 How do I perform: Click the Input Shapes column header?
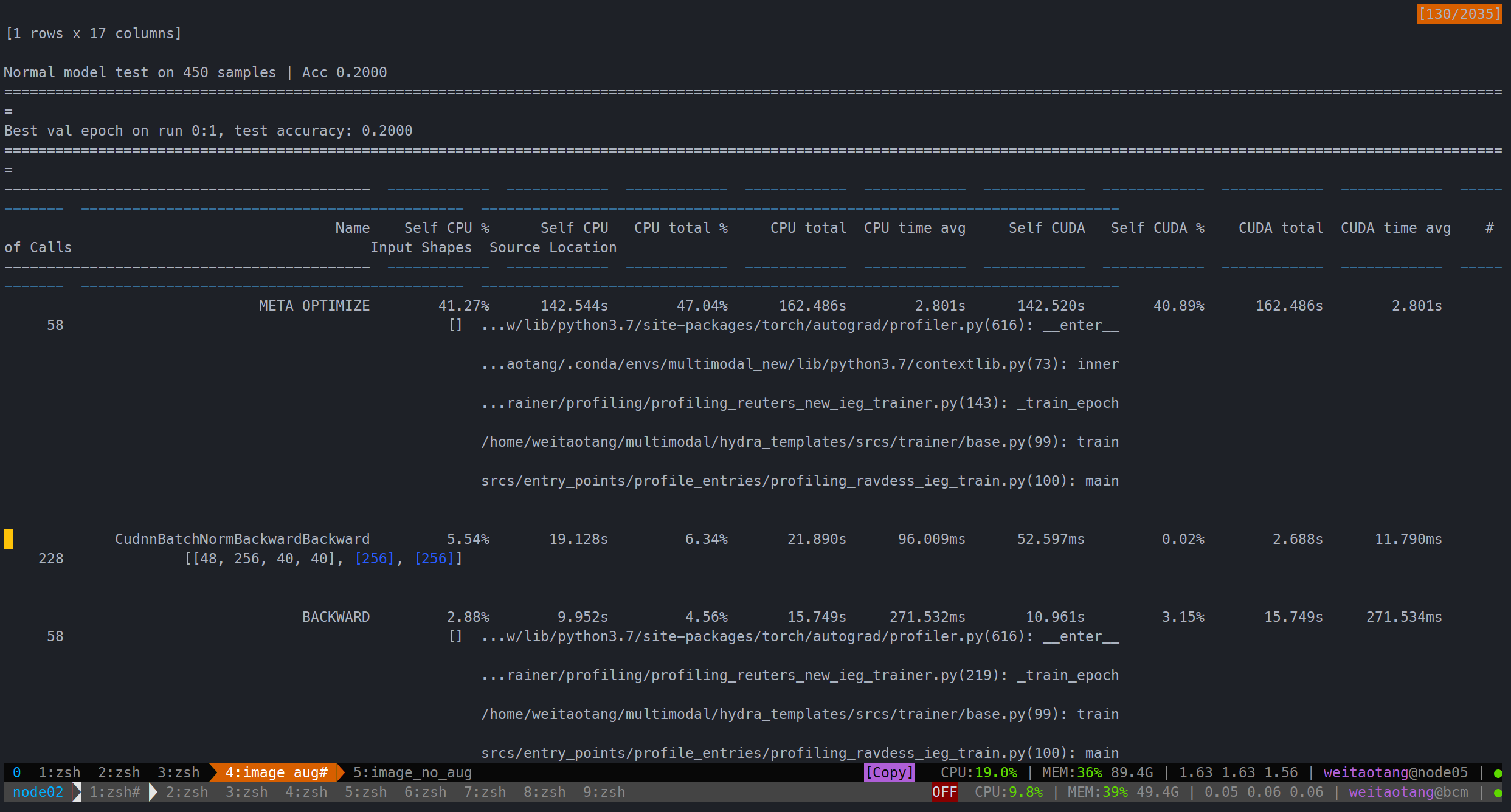421,247
